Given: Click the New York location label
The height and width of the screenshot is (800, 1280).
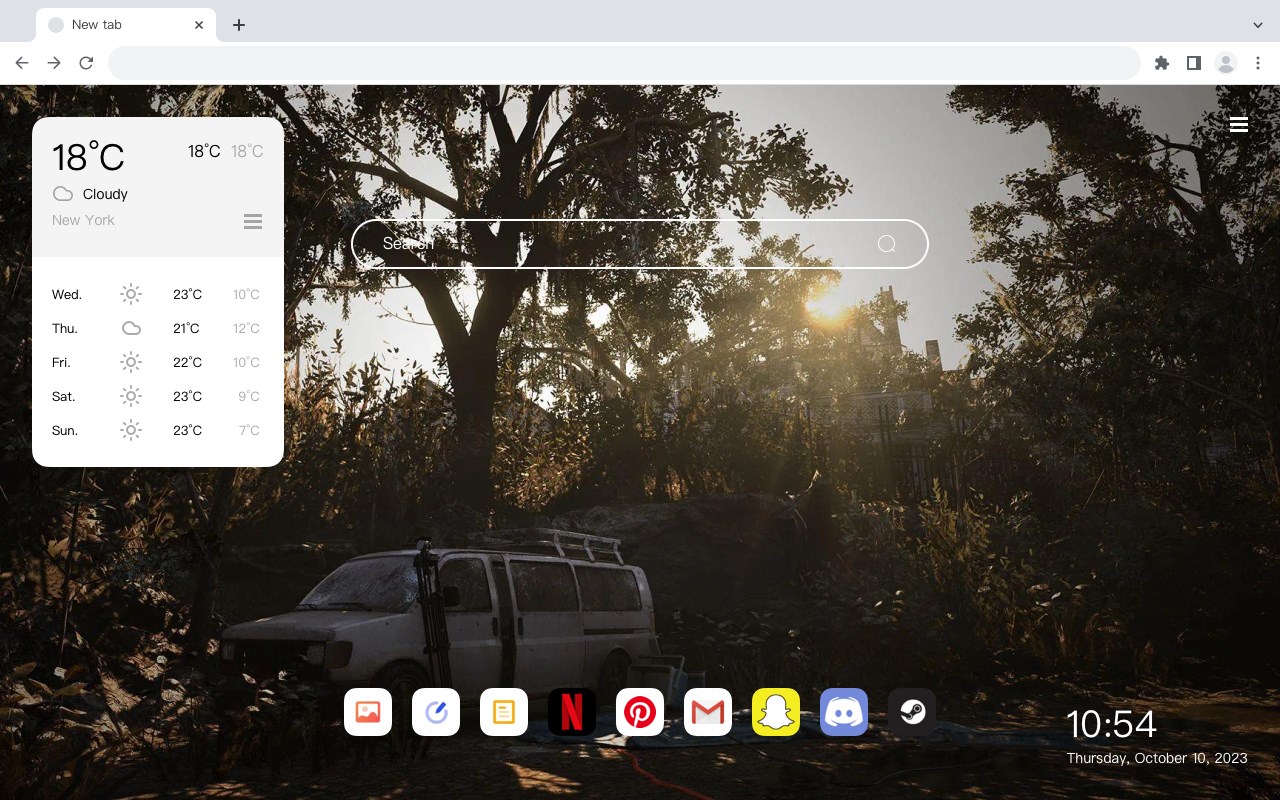Looking at the screenshot, I should [83, 220].
